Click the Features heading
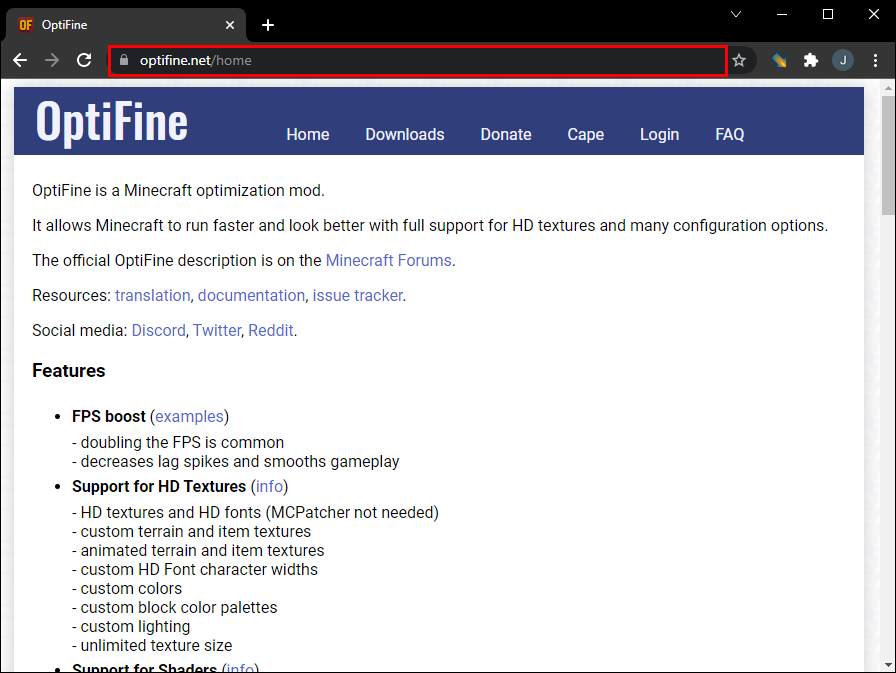The width and height of the screenshot is (896, 673). [69, 371]
